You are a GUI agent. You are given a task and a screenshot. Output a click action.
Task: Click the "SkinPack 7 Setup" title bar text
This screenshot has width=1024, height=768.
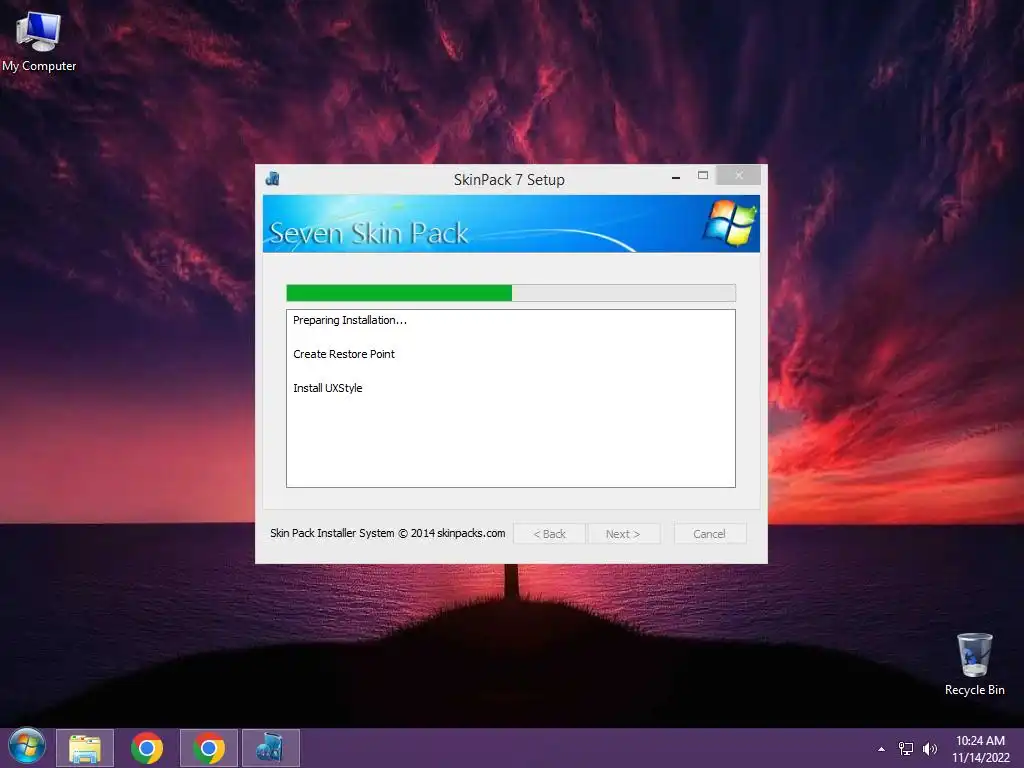509,180
